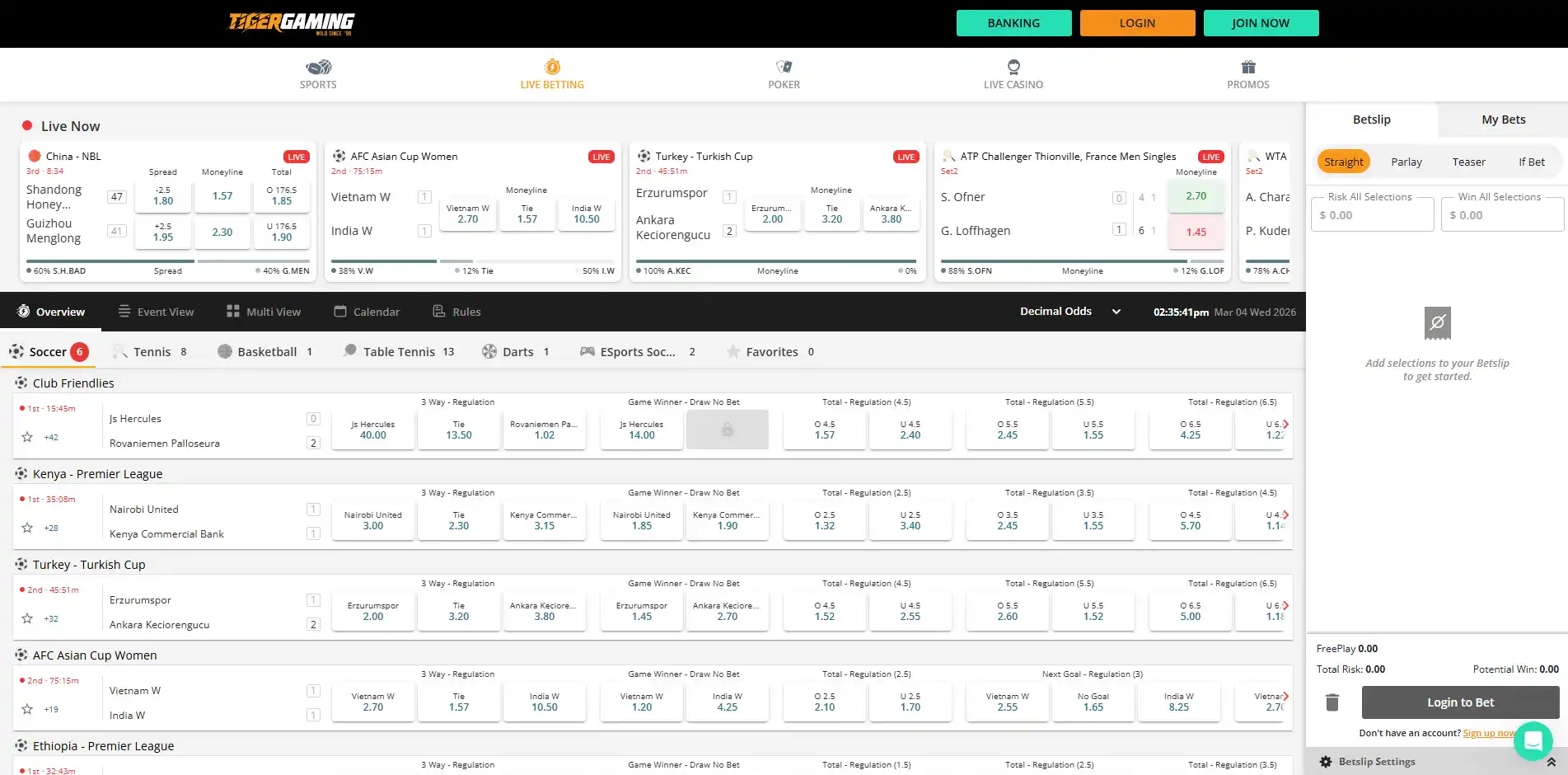The height and width of the screenshot is (775, 1568).
Task: Open the Poker cards icon
Action: 784,67
